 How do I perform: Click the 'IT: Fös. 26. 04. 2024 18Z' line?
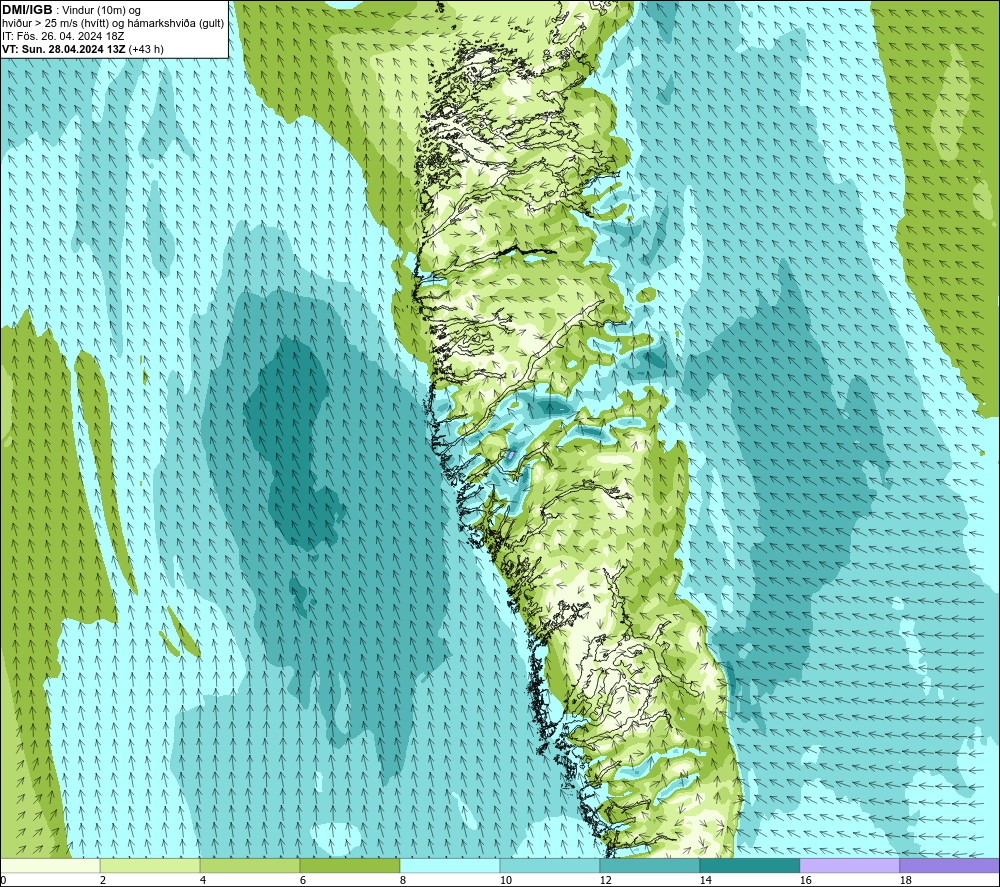pos(63,36)
